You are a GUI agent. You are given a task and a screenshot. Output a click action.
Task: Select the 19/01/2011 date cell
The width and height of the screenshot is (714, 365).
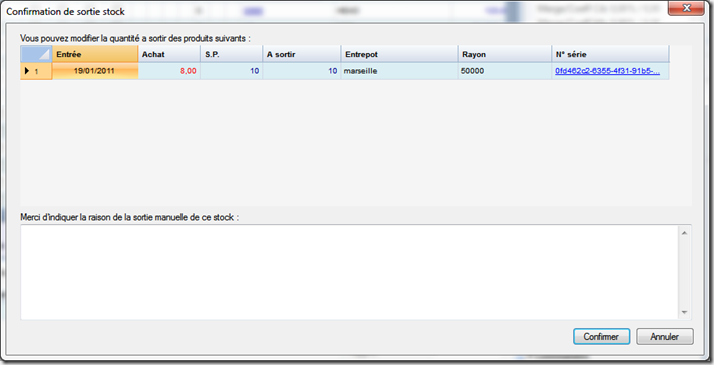(x=95, y=71)
